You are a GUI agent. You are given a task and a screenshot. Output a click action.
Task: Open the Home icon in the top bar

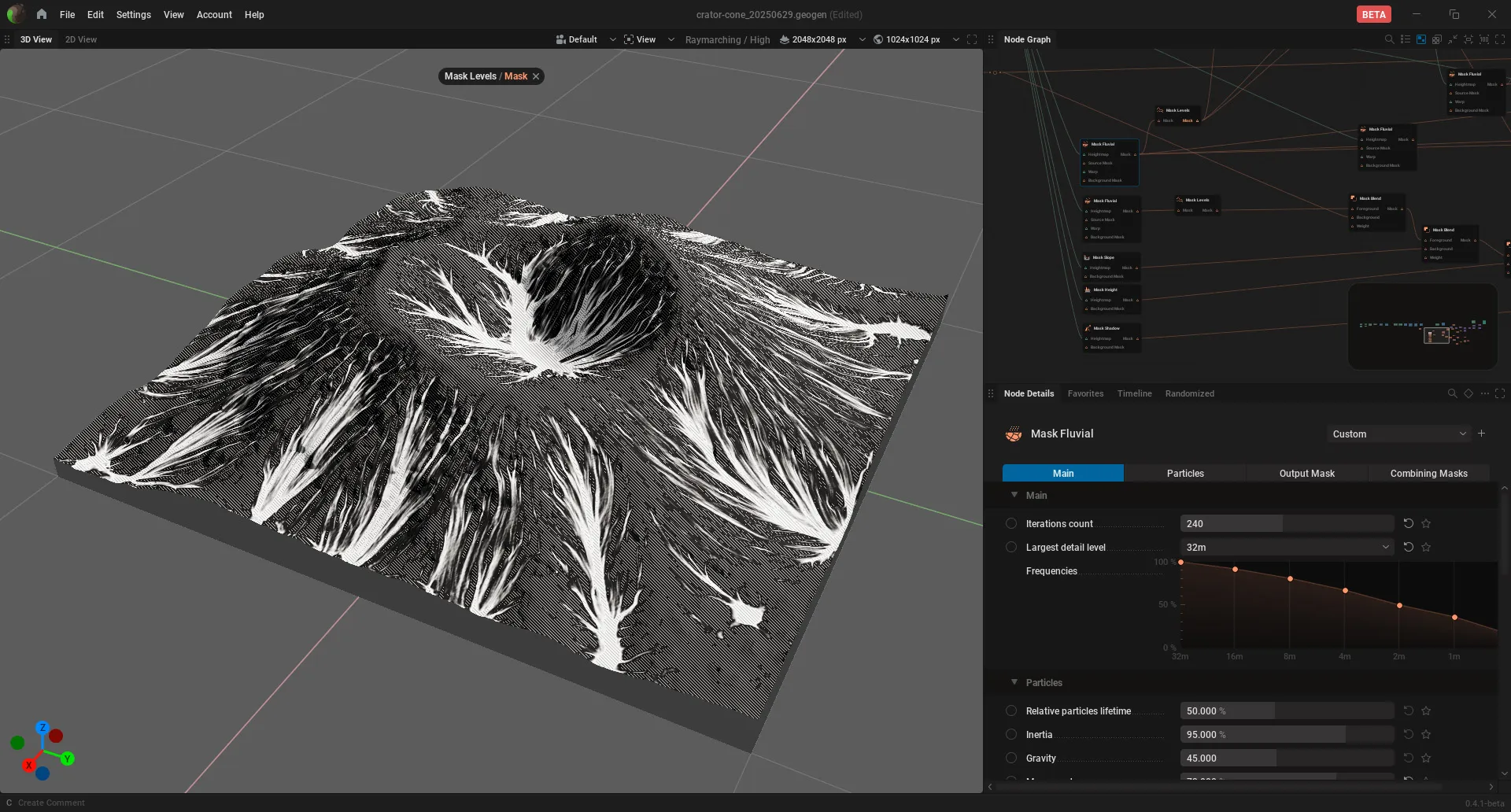(41, 14)
